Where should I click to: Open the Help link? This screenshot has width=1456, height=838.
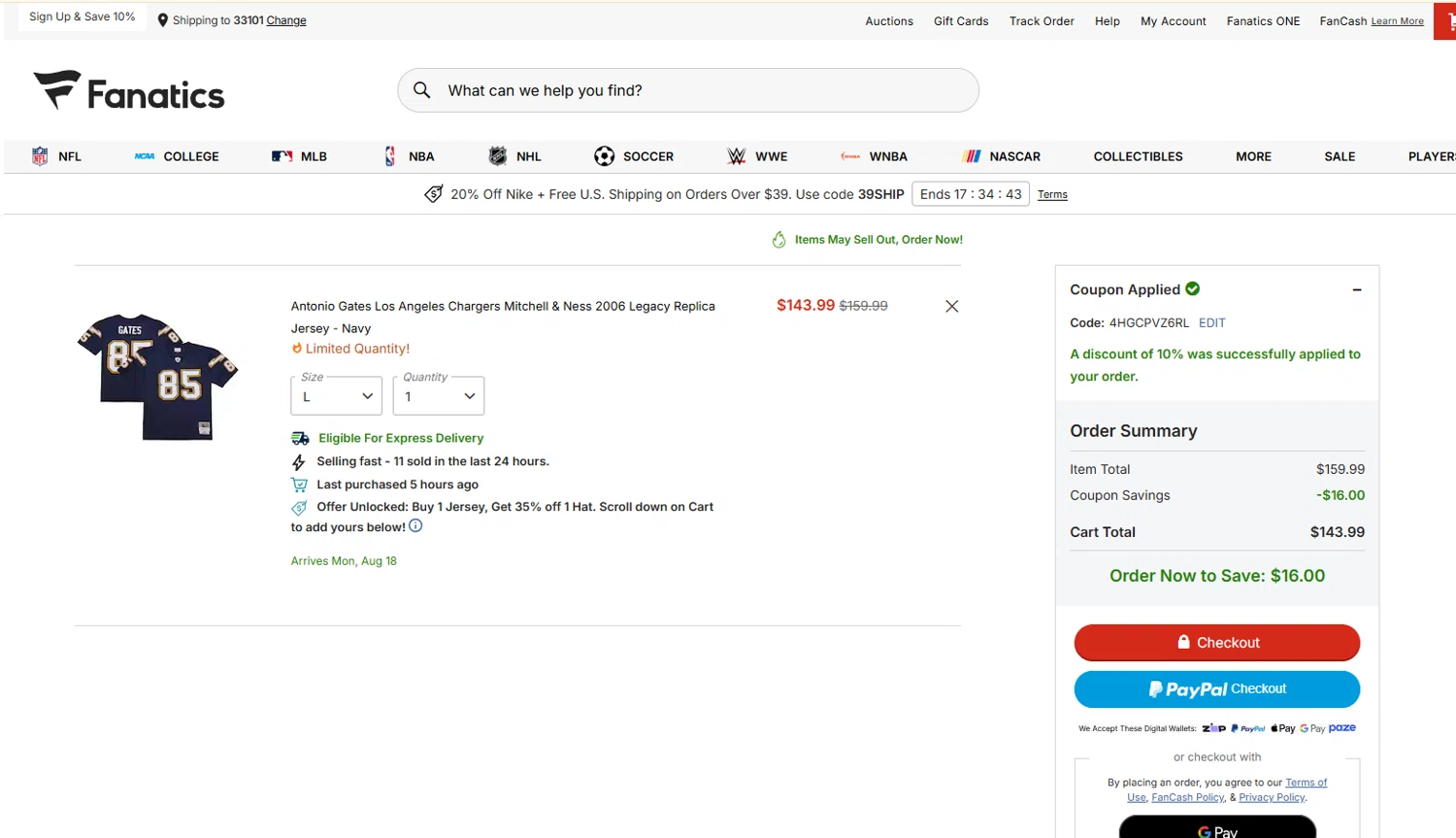pos(1108,21)
